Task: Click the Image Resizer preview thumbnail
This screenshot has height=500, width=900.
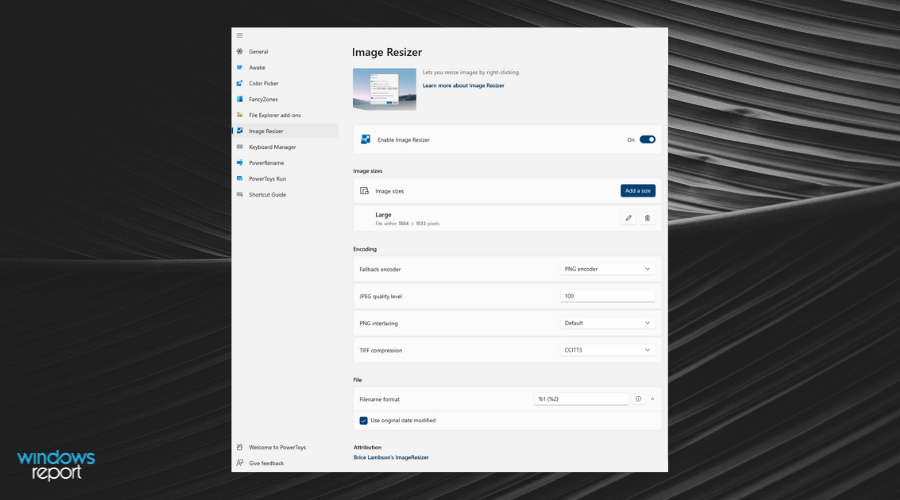Action: tap(385, 89)
